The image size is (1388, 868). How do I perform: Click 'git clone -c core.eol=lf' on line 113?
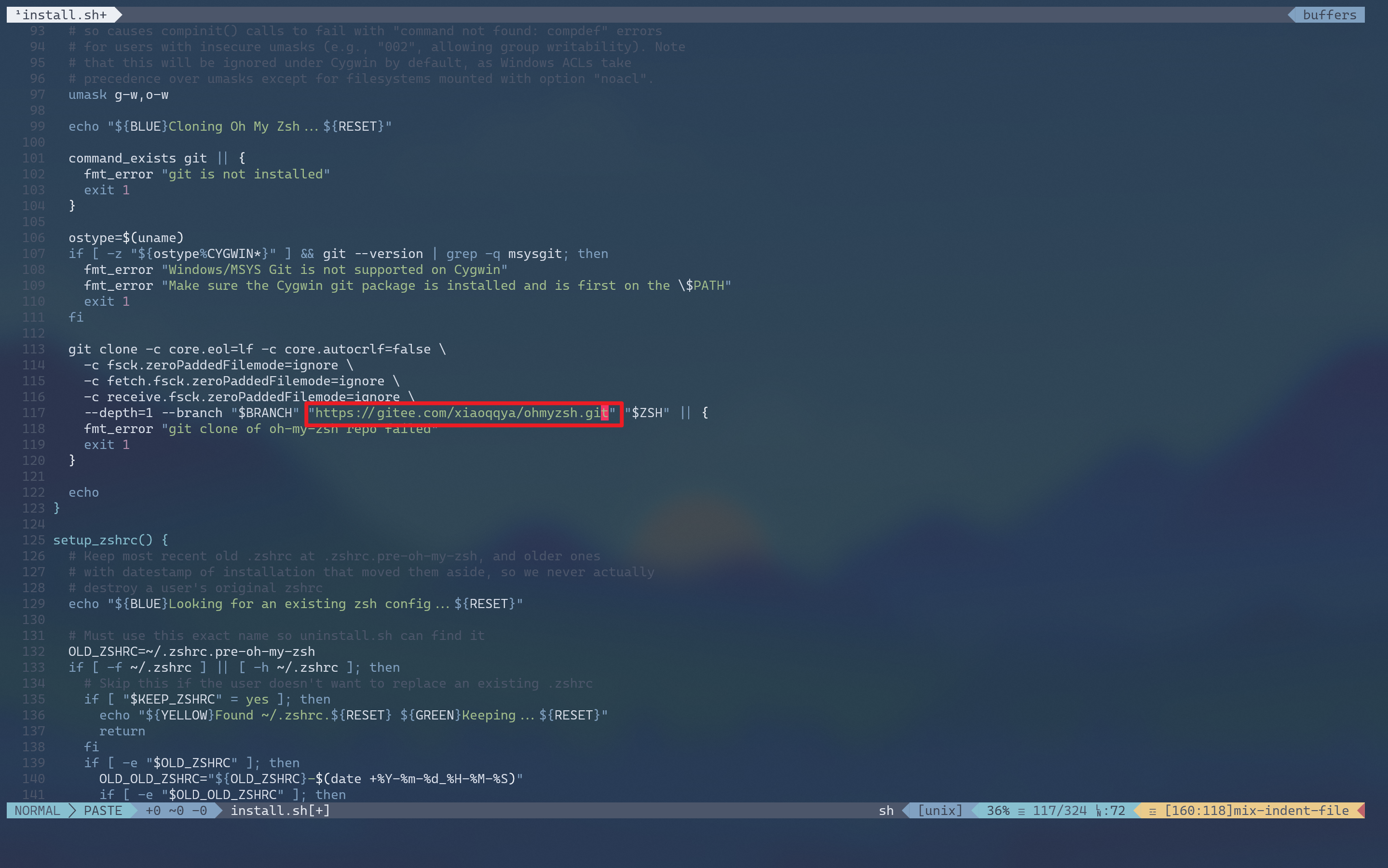click(161, 349)
